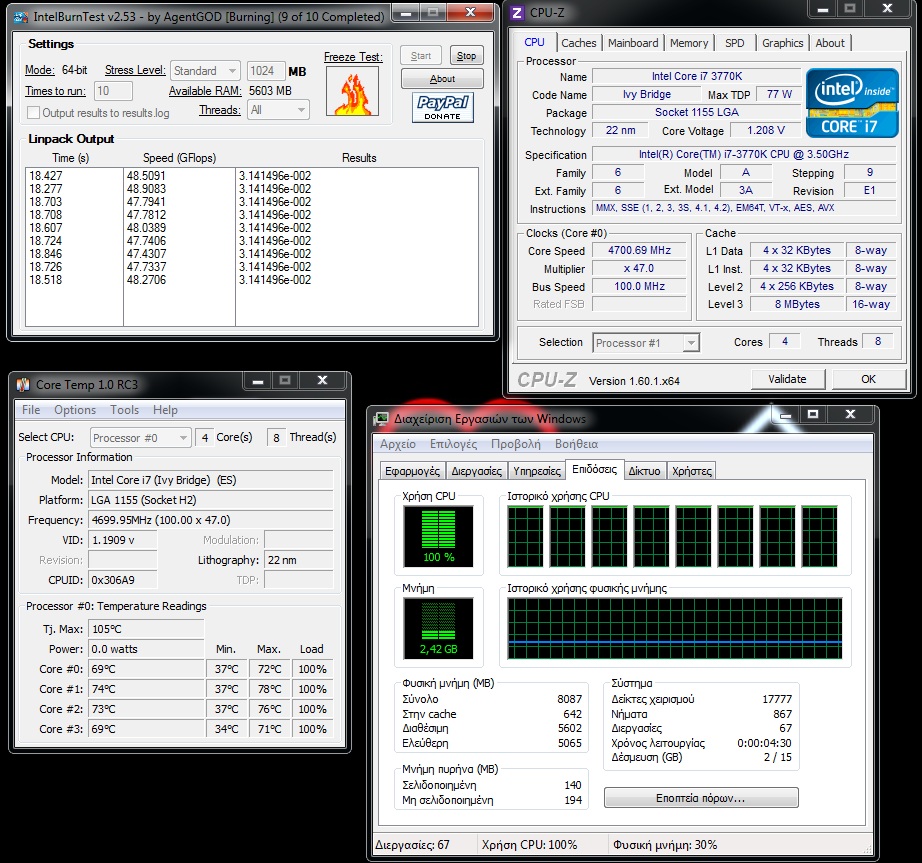Image resolution: width=922 pixels, height=863 pixels.
Task: Click the CPU-Z title bar Z icon
Action: coord(517,13)
